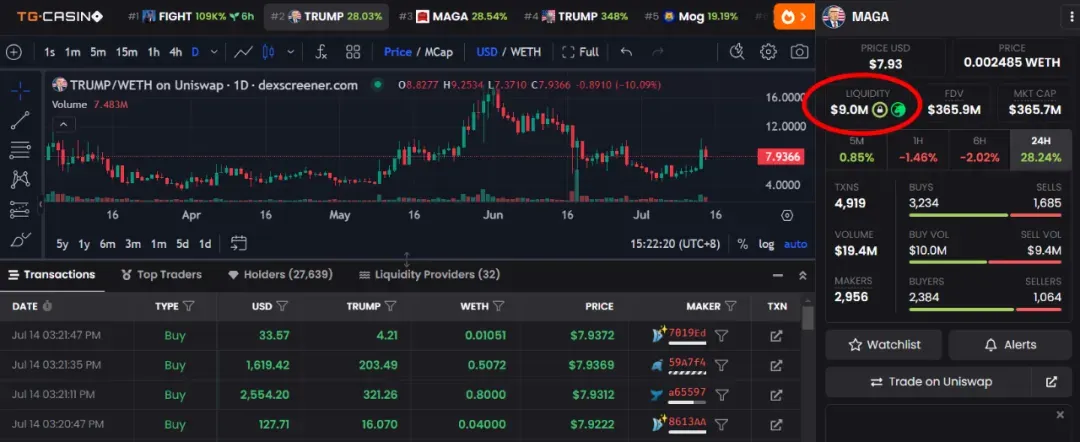Click the liquidity lock icon
The image size is (1080, 442).
click(879, 109)
